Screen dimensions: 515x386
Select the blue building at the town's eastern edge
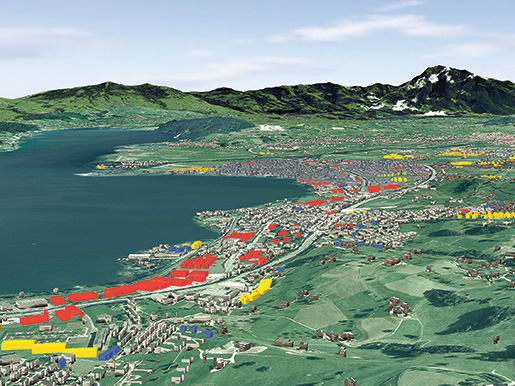tap(377, 247)
